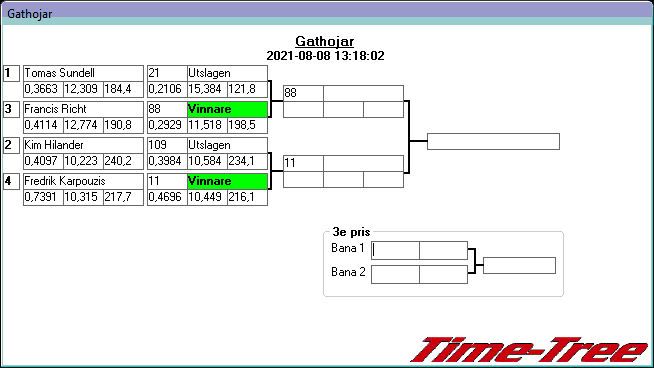This screenshot has height=368, width=654.
Task: Click seed number 1 box
Action: click(11, 73)
